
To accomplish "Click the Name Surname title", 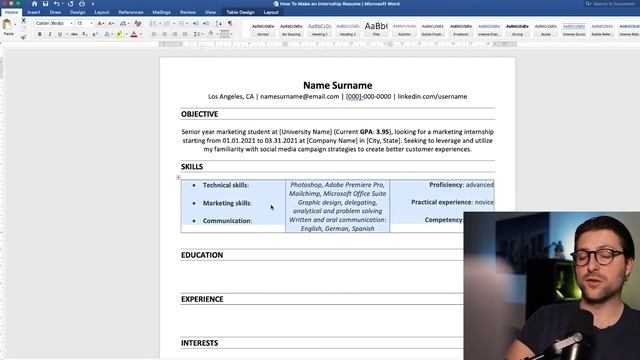I will [338, 85].
